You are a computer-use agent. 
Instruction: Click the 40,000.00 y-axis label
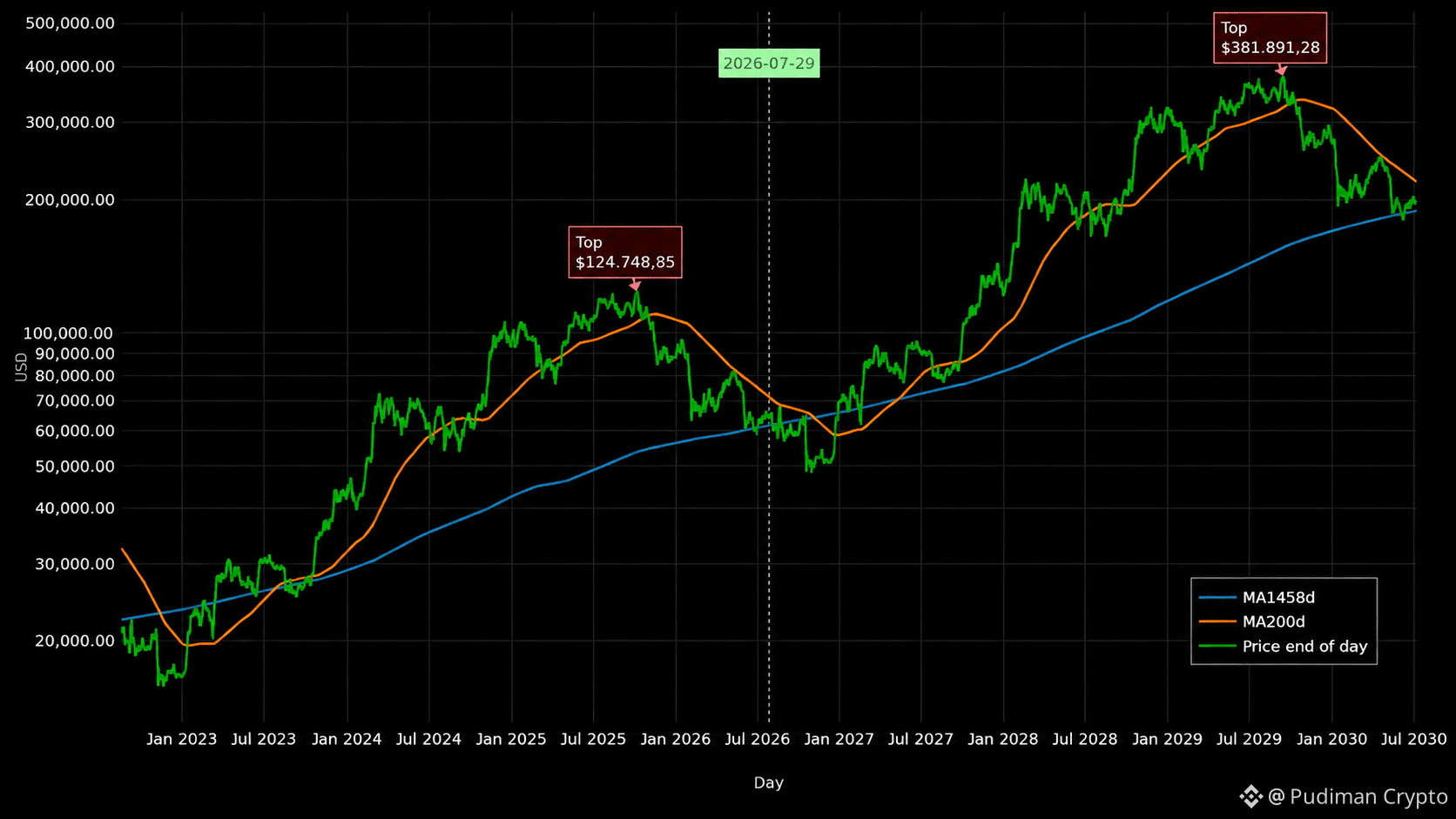tap(75, 507)
